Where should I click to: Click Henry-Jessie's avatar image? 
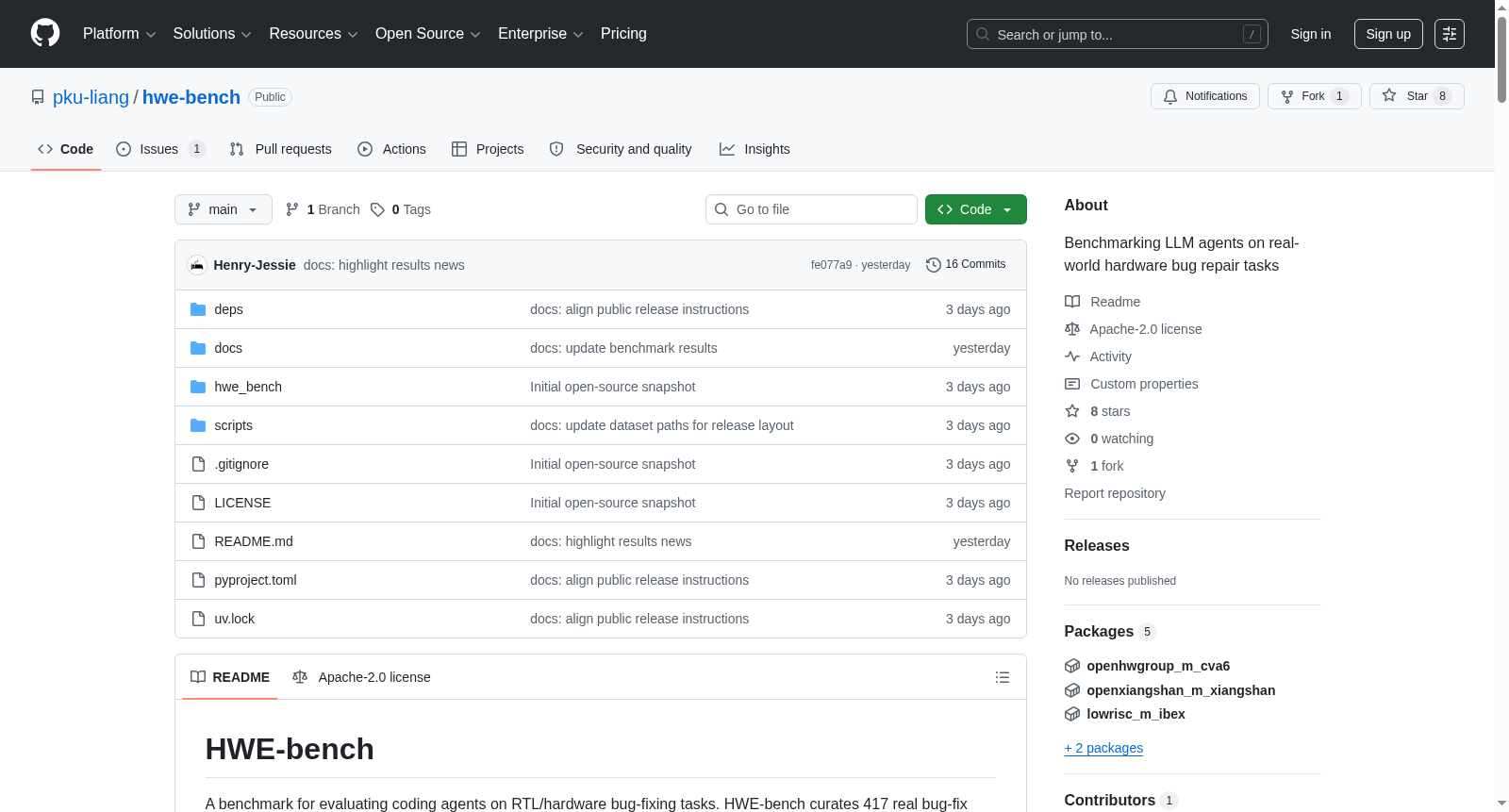click(197, 265)
